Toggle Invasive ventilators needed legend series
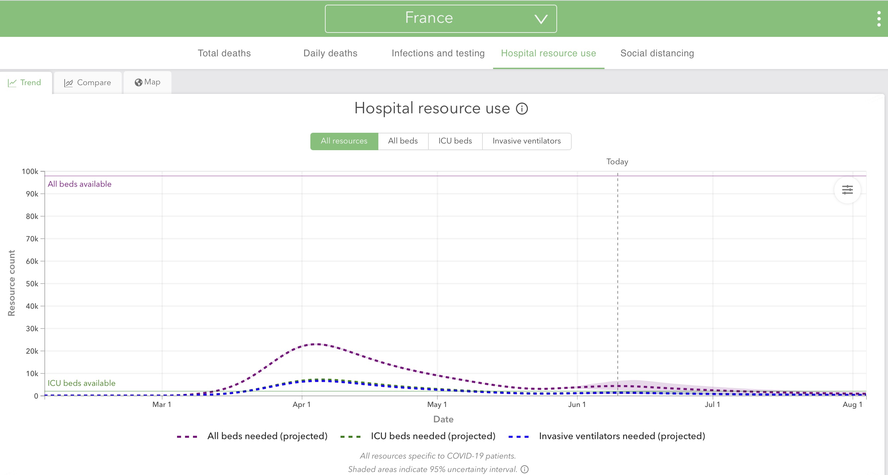Image resolution: width=888 pixels, height=475 pixels. coord(607,436)
